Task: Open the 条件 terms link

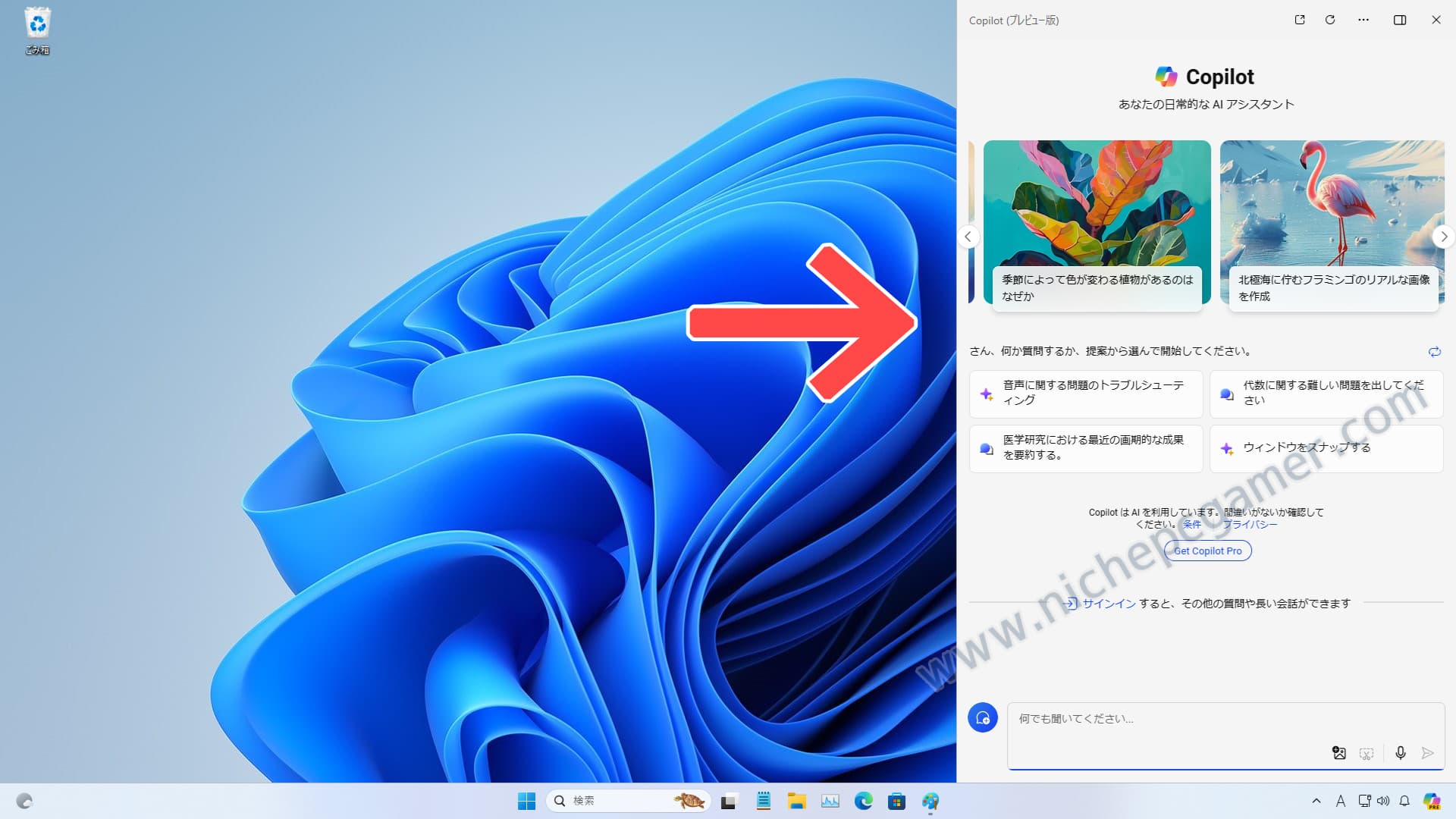Action: click(x=1192, y=524)
